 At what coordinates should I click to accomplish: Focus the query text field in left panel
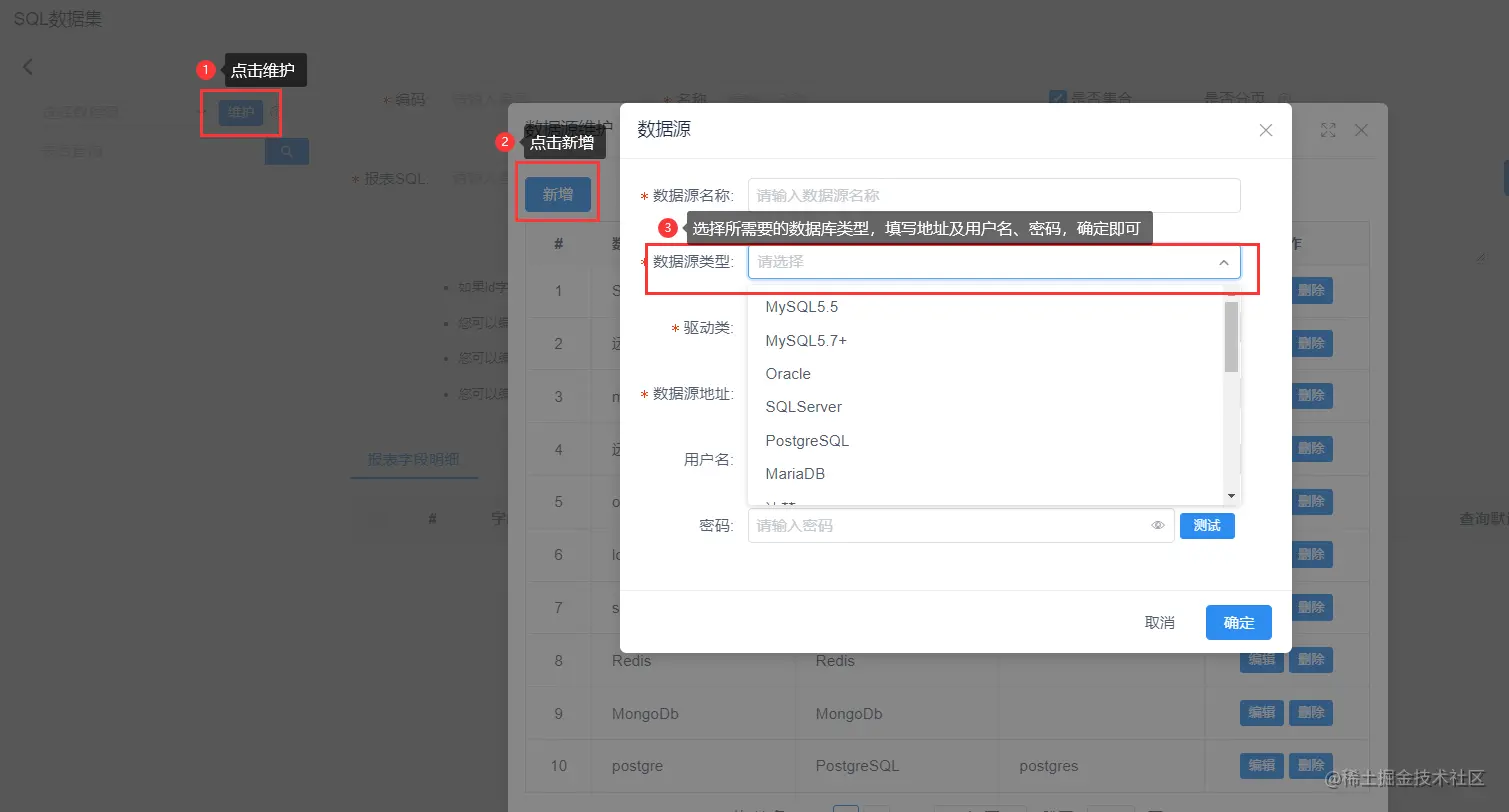151,152
